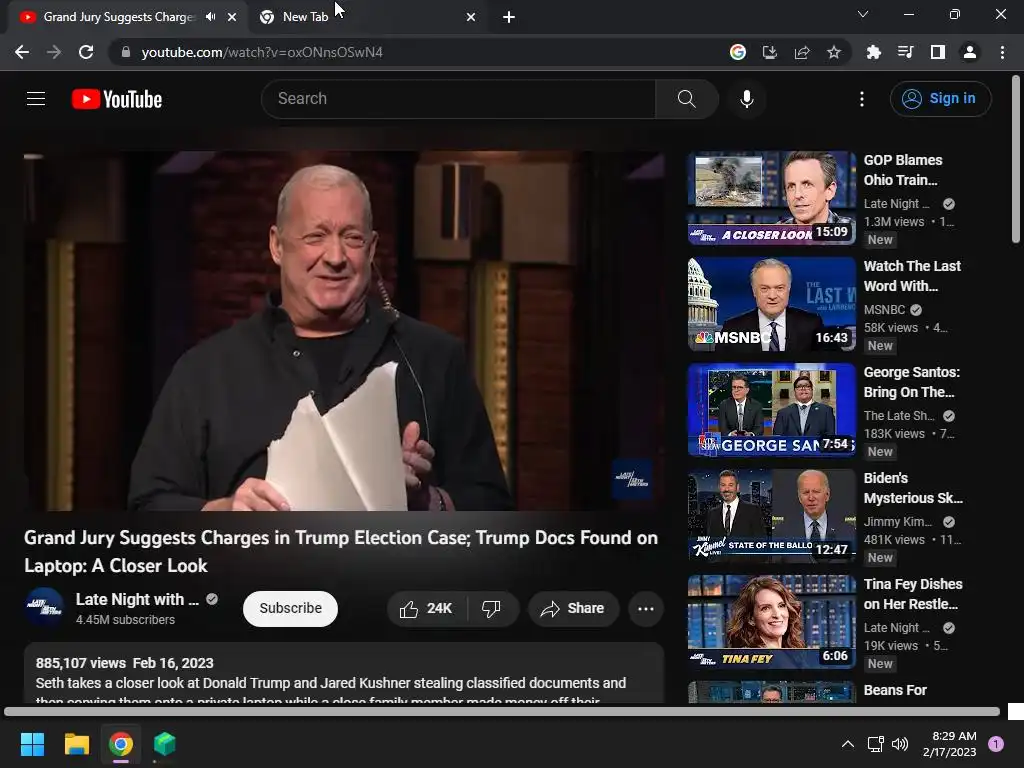Viewport: 1024px width, 768px height.
Task: Toggle Chrome side panel
Action: coord(937,52)
